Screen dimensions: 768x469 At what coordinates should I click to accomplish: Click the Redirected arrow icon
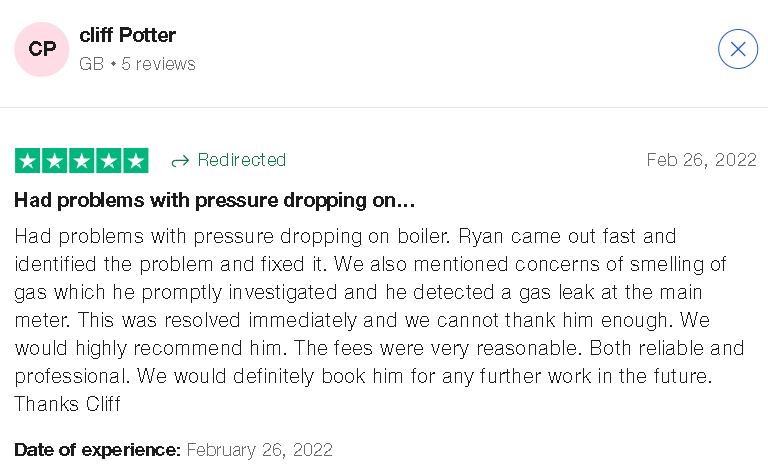pos(180,161)
